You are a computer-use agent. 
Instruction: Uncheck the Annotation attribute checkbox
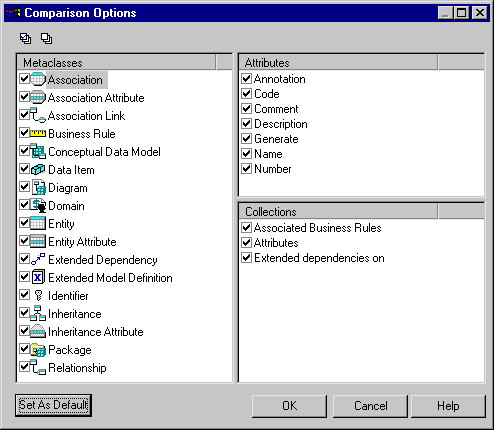[x=246, y=79]
